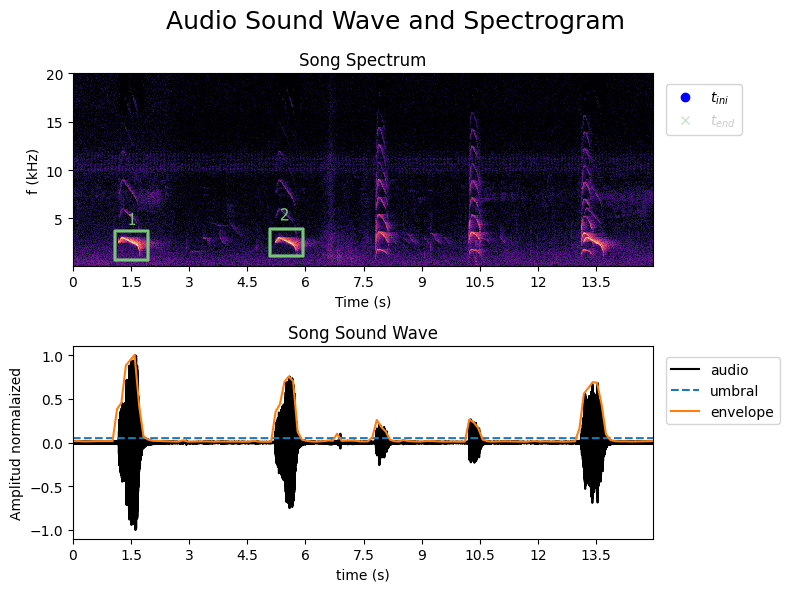Click the f (kHz) axis label

coord(32,172)
